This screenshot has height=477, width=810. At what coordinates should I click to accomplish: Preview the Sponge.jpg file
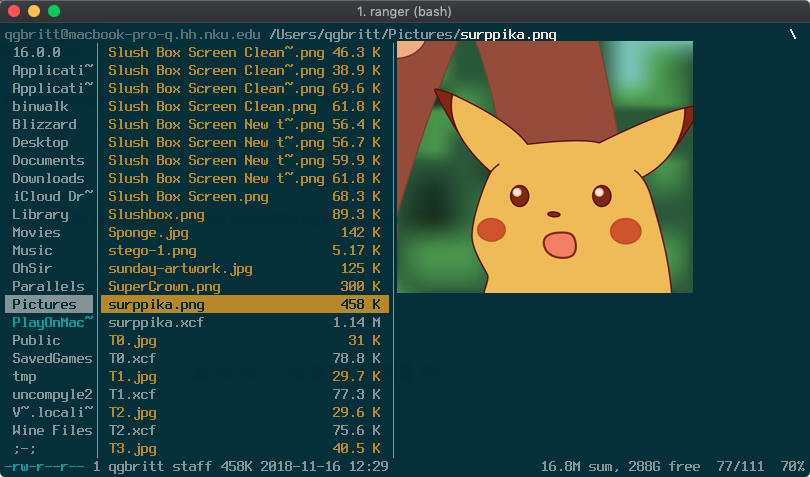(244, 233)
